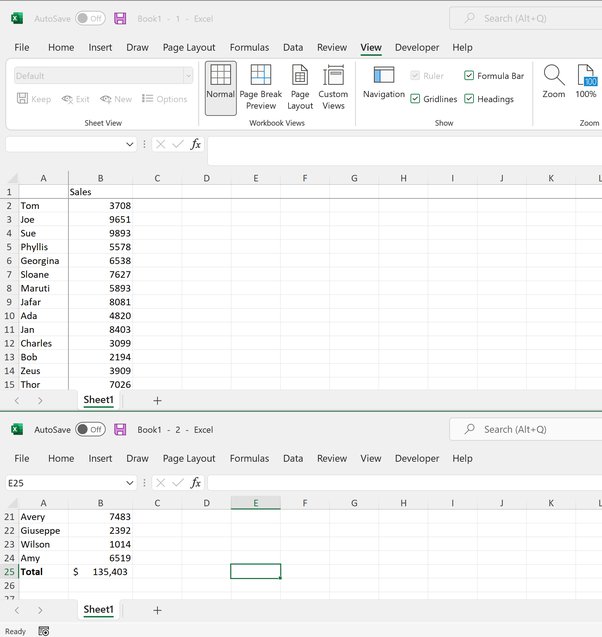Open Custom Views dialog

pyautogui.click(x=333, y=88)
